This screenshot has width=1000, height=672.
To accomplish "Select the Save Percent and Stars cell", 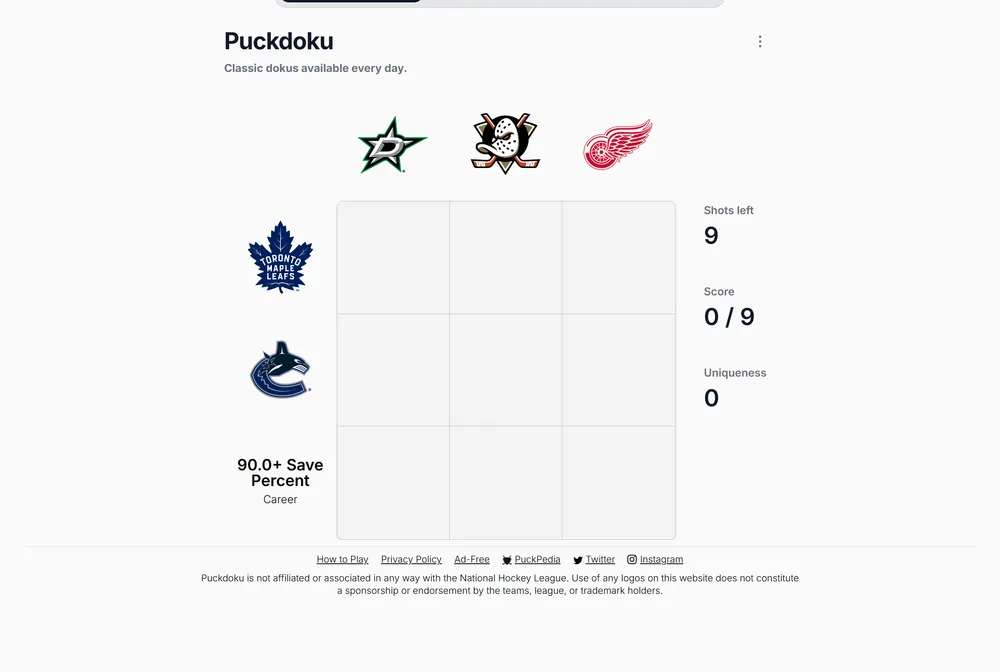I will coord(393,483).
